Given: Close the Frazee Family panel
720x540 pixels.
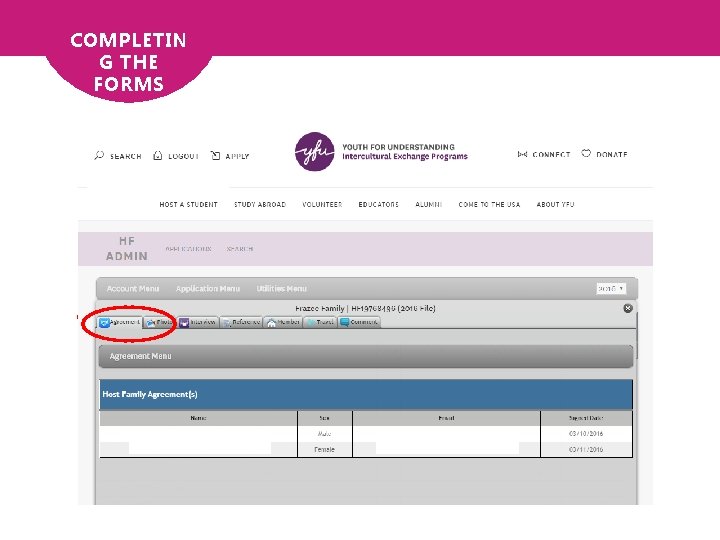Looking at the screenshot, I should click(x=628, y=308).
